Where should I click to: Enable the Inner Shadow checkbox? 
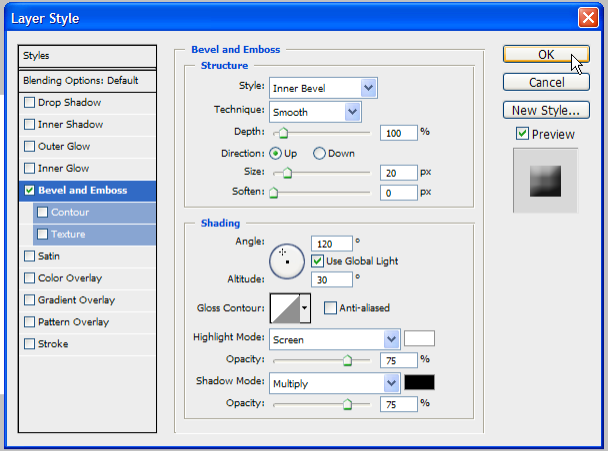[29, 124]
